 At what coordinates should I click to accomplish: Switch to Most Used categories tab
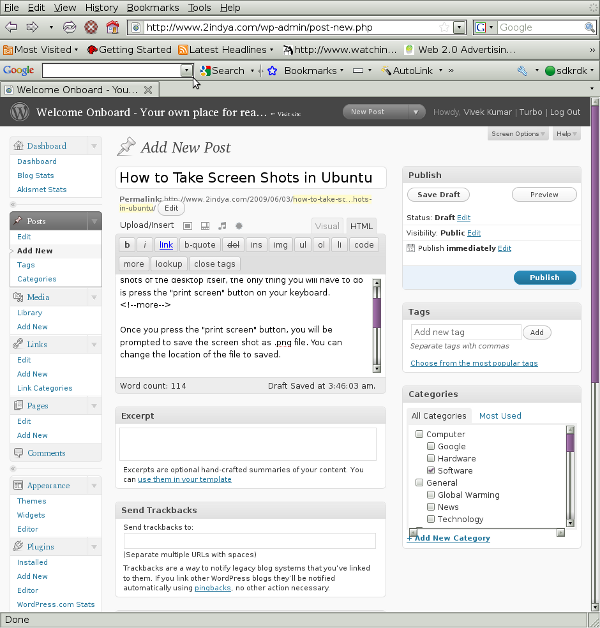(500, 416)
